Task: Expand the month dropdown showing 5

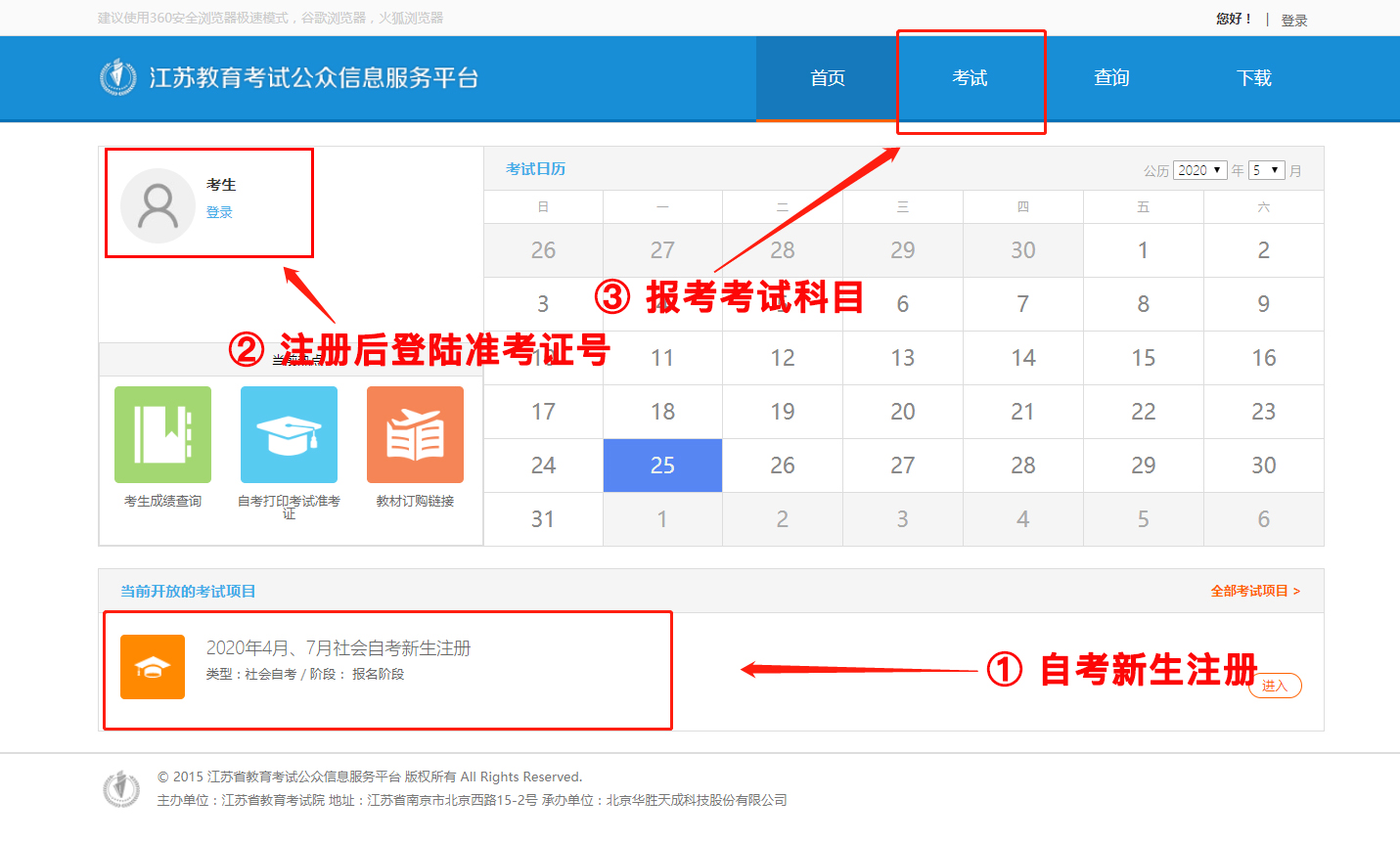Action: (1266, 170)
